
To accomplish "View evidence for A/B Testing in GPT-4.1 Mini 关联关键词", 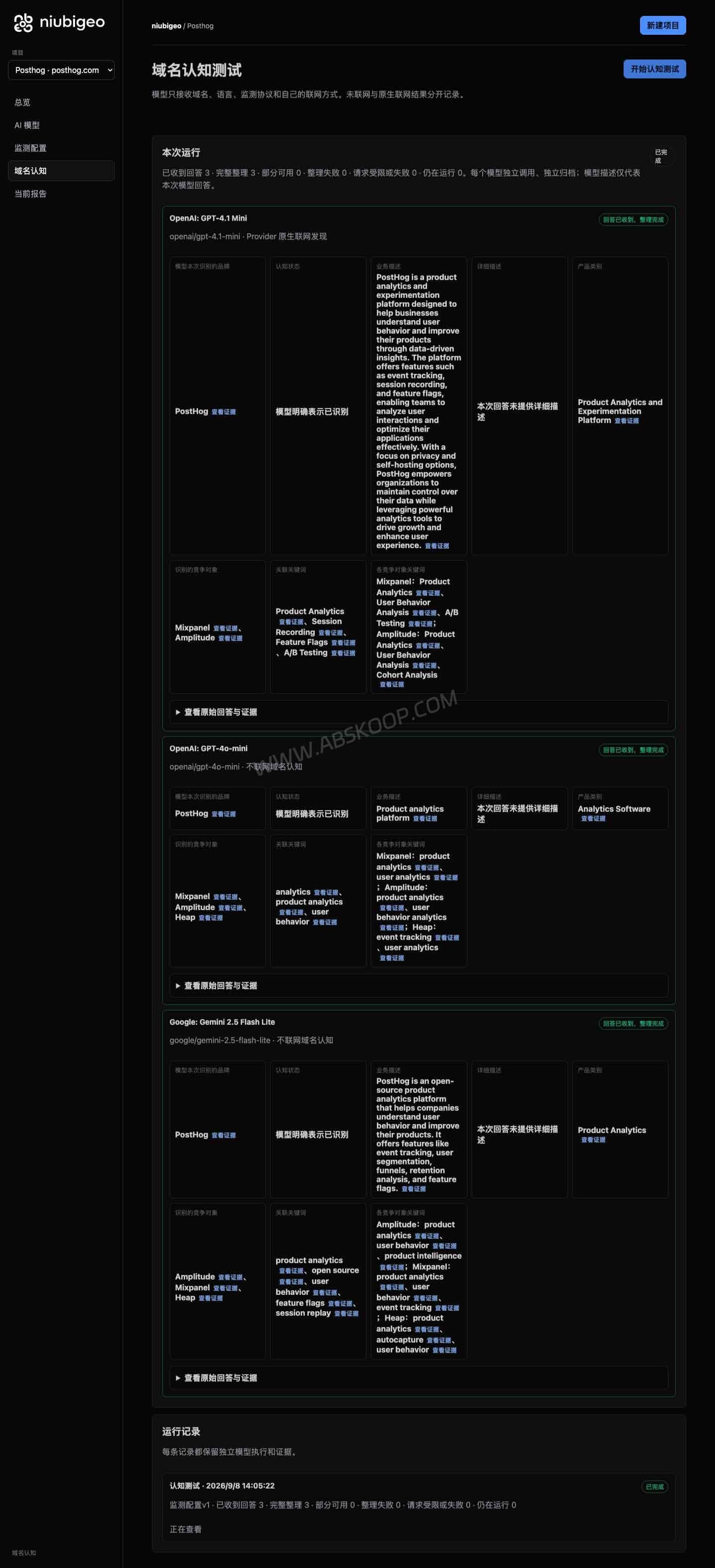I will click(343, 653).
